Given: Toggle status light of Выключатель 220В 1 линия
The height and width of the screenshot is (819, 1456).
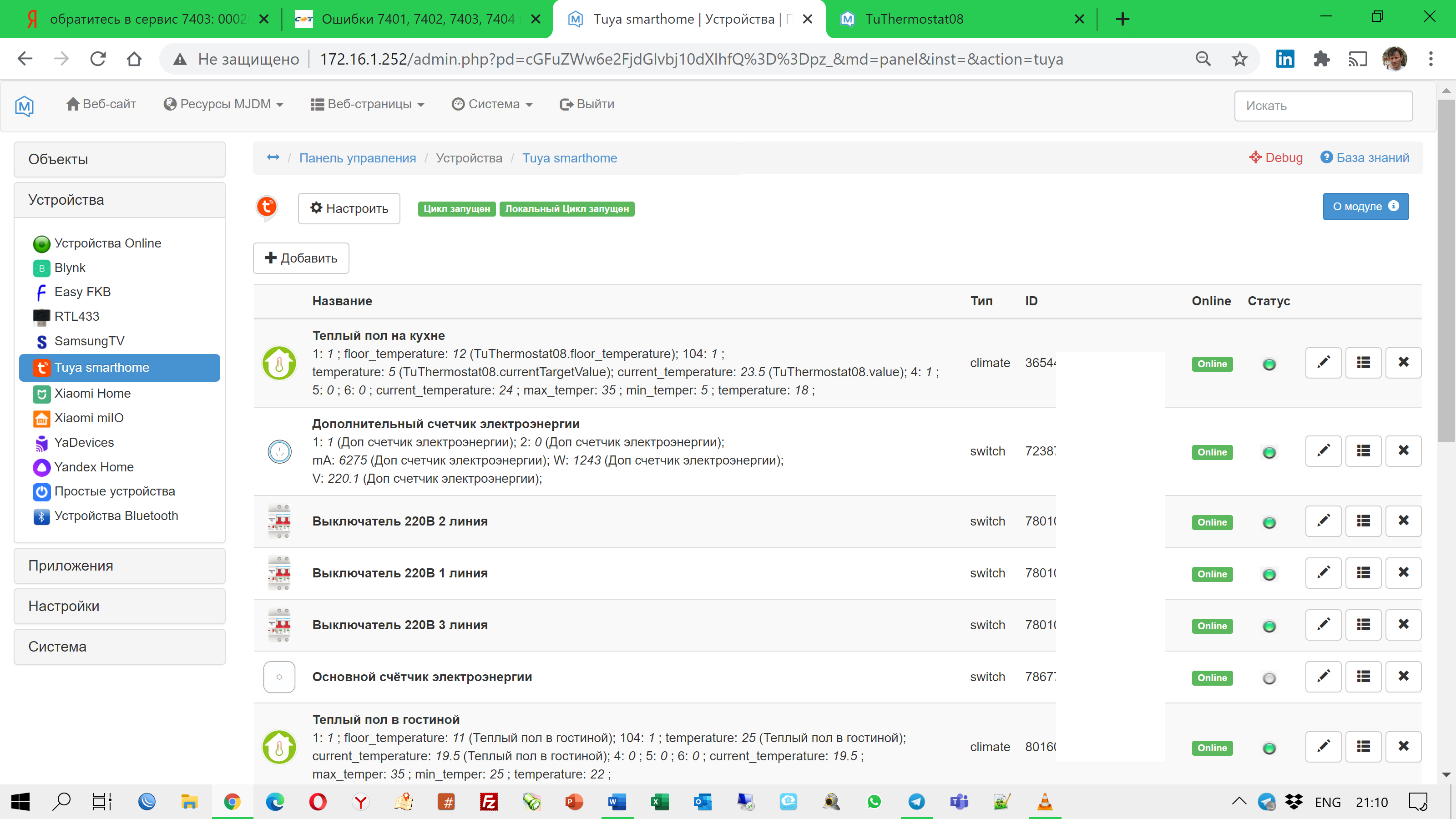Looking at the screenshot, I should point(1269,573).
